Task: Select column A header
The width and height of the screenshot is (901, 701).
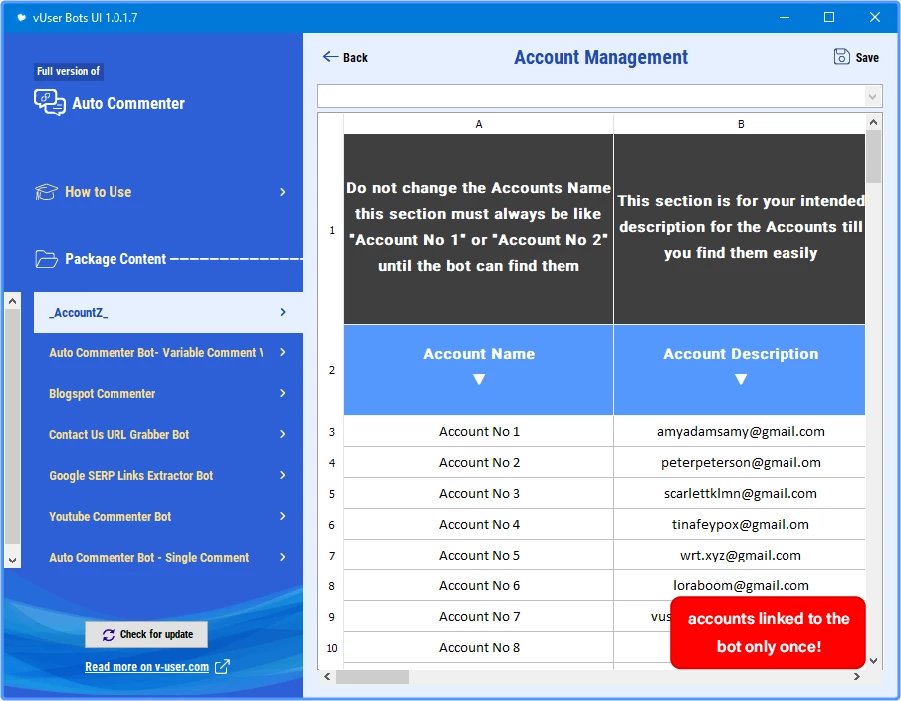Action: pyautogui.click(x=479, y=124)
